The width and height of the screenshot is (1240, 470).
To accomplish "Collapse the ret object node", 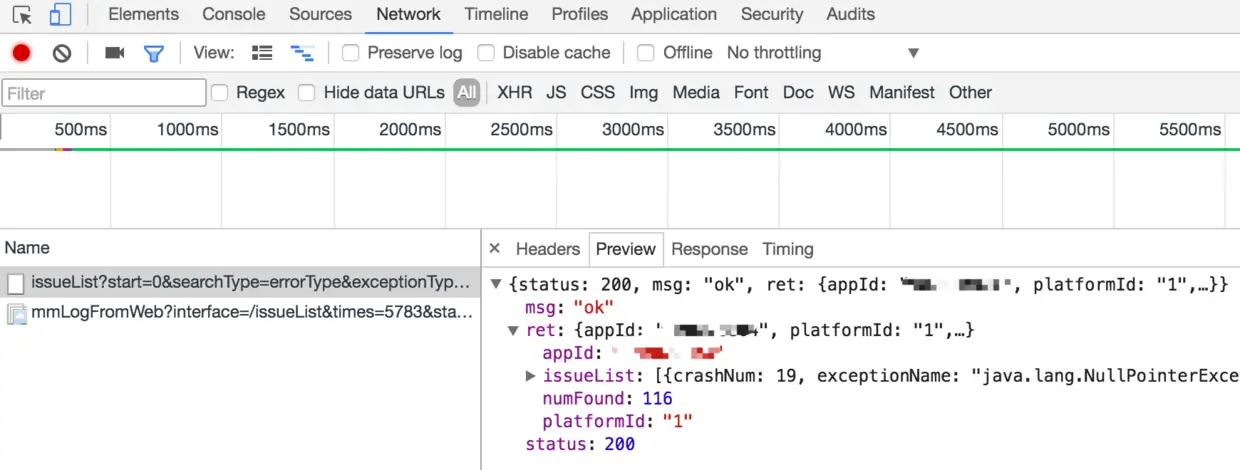I will click(x=514, y=330).
